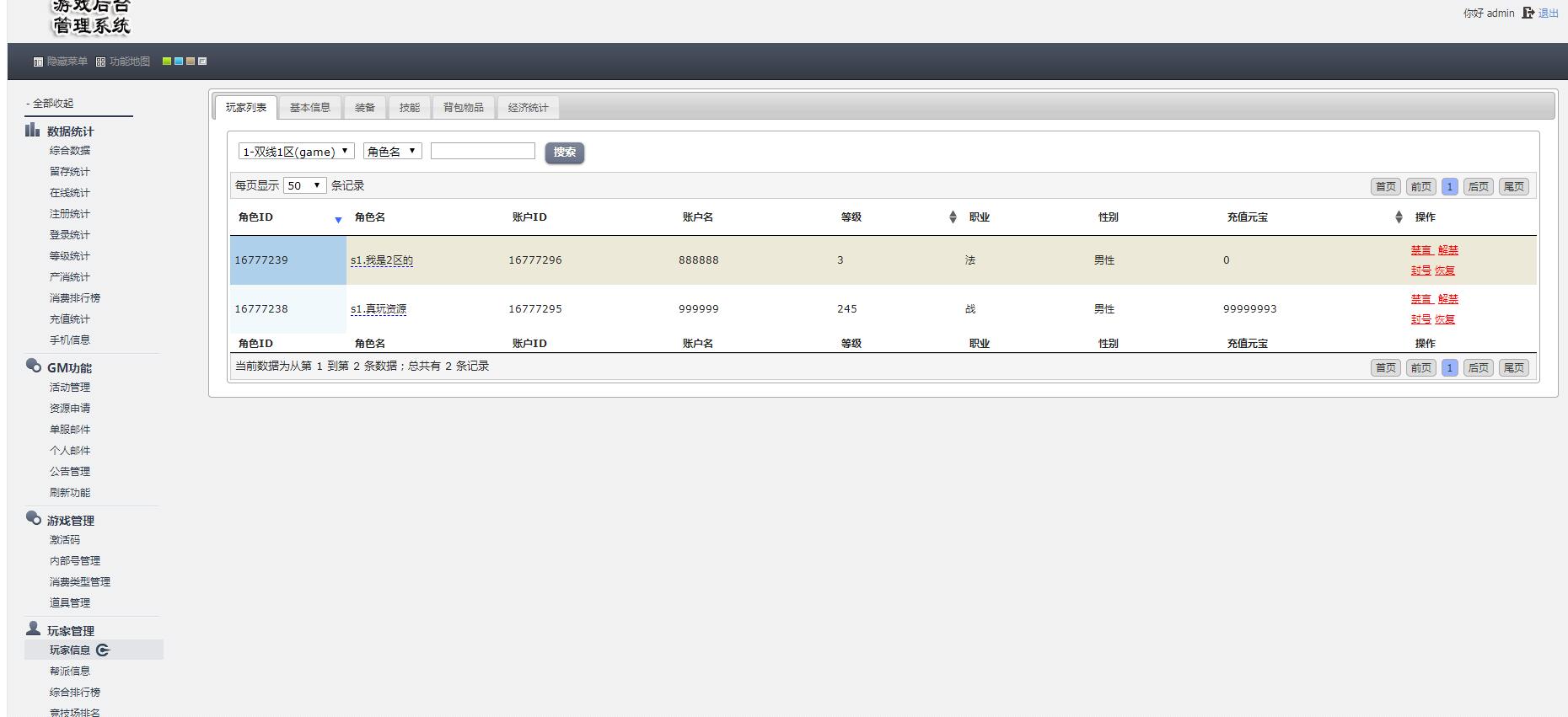Open the server dropdown 1-双线1区(game)
1568x717 pixels.
tap(296, 152)
